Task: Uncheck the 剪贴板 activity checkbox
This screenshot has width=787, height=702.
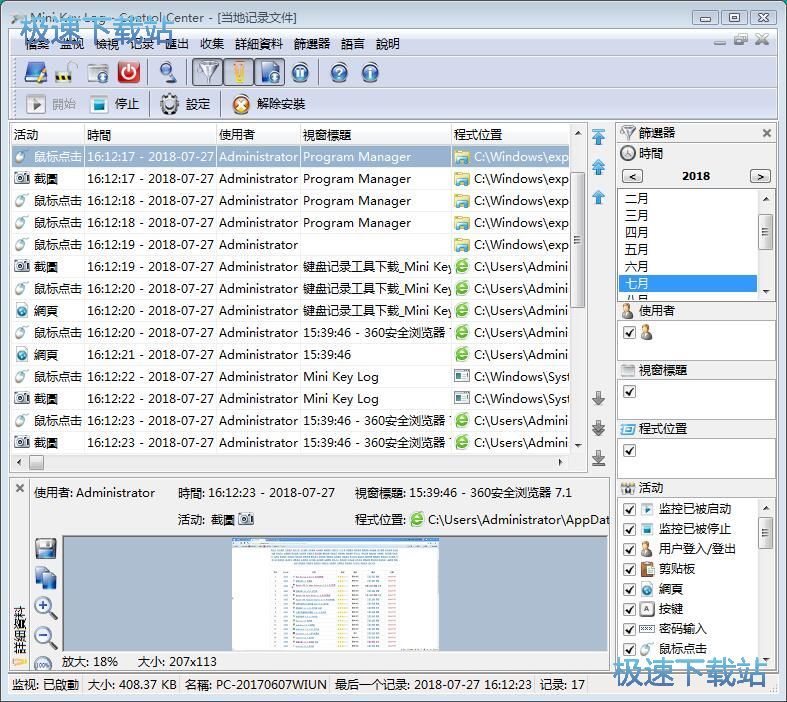Action: tap(629, 569)
